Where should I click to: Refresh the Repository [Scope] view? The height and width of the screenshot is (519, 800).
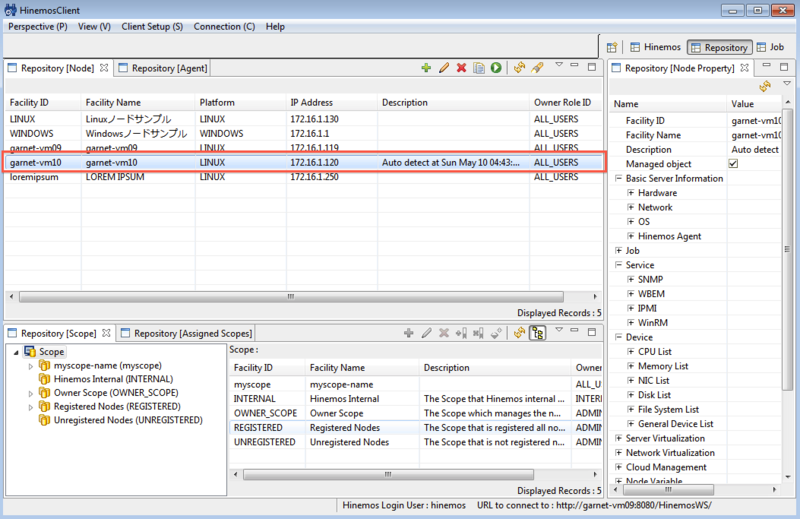pos(519,333)
